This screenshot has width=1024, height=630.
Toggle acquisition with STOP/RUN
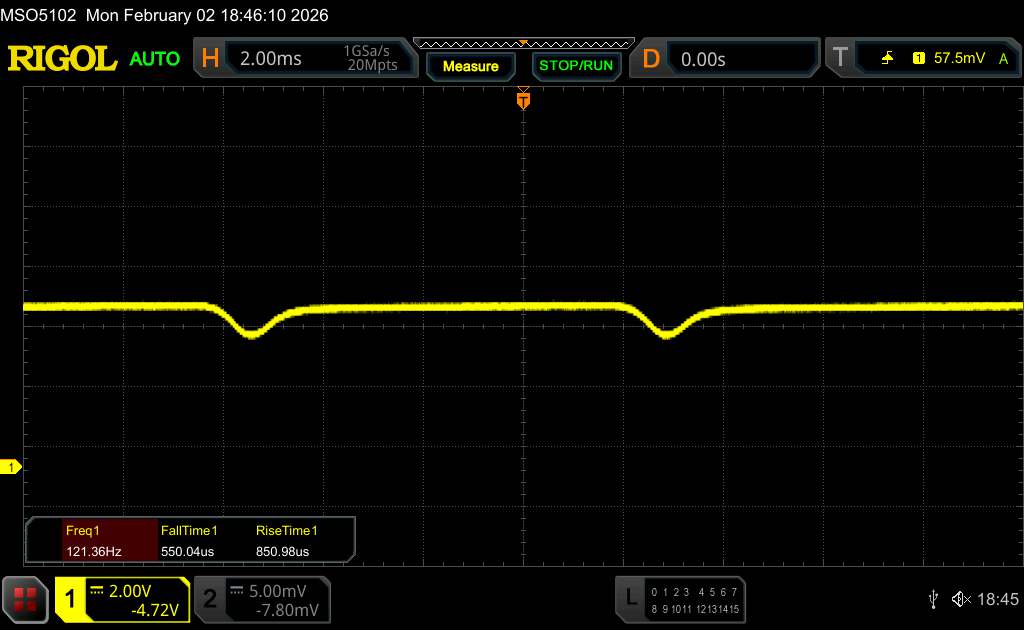tap(575, 66)
